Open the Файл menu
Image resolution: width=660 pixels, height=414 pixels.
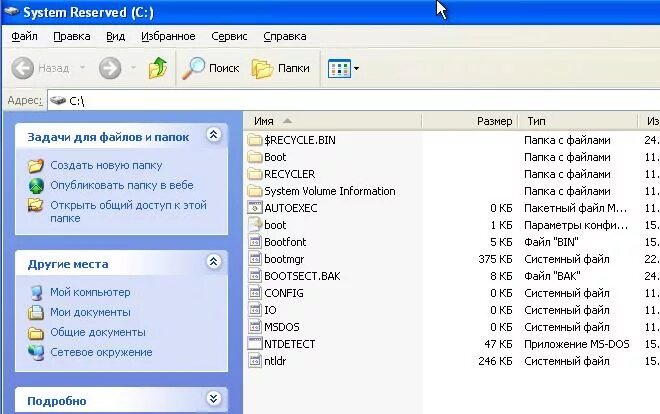tap(24, 36)
